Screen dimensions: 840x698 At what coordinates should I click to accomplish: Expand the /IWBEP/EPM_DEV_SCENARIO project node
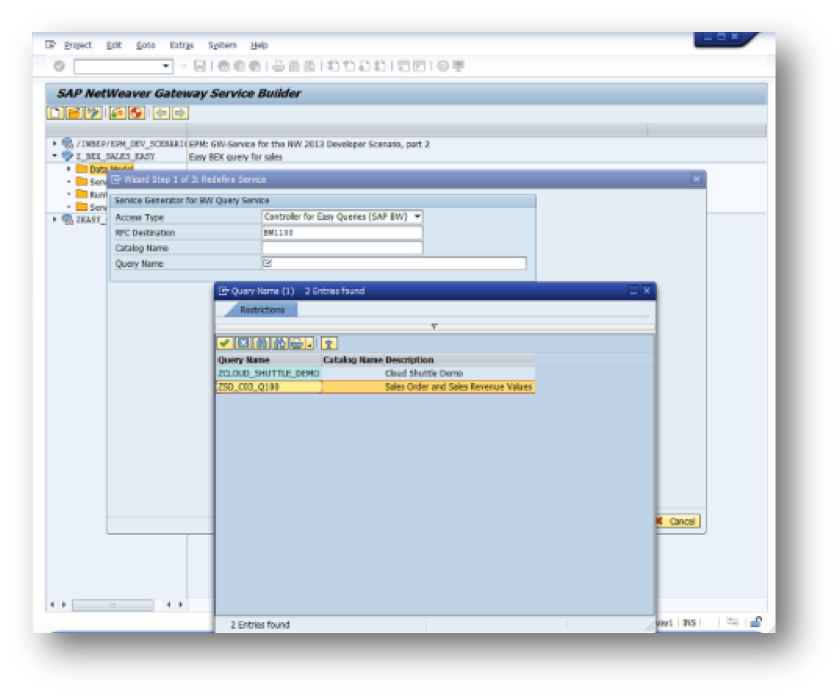55,143
